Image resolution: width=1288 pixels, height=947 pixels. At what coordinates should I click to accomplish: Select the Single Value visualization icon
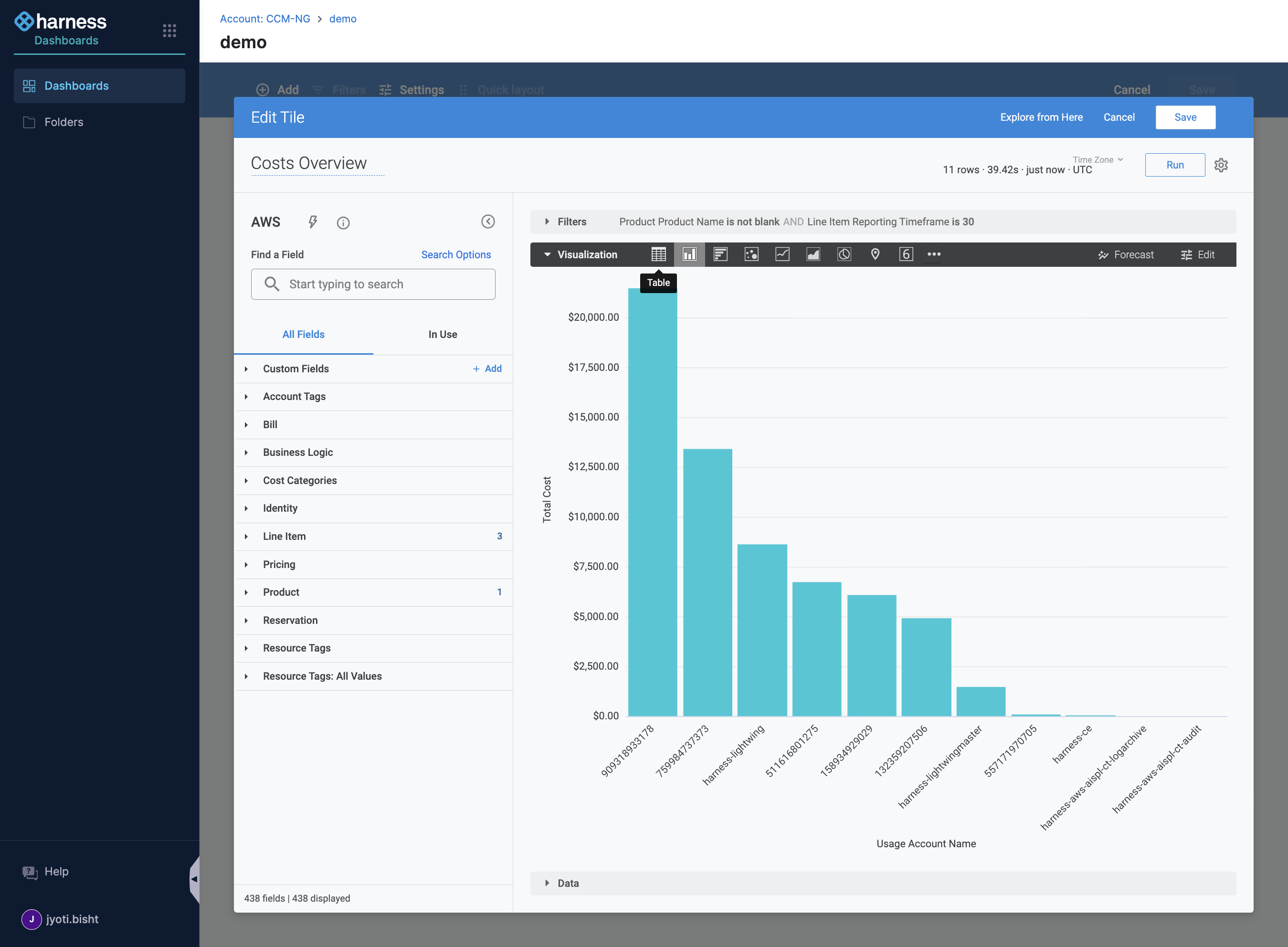(x=906, y=254)
